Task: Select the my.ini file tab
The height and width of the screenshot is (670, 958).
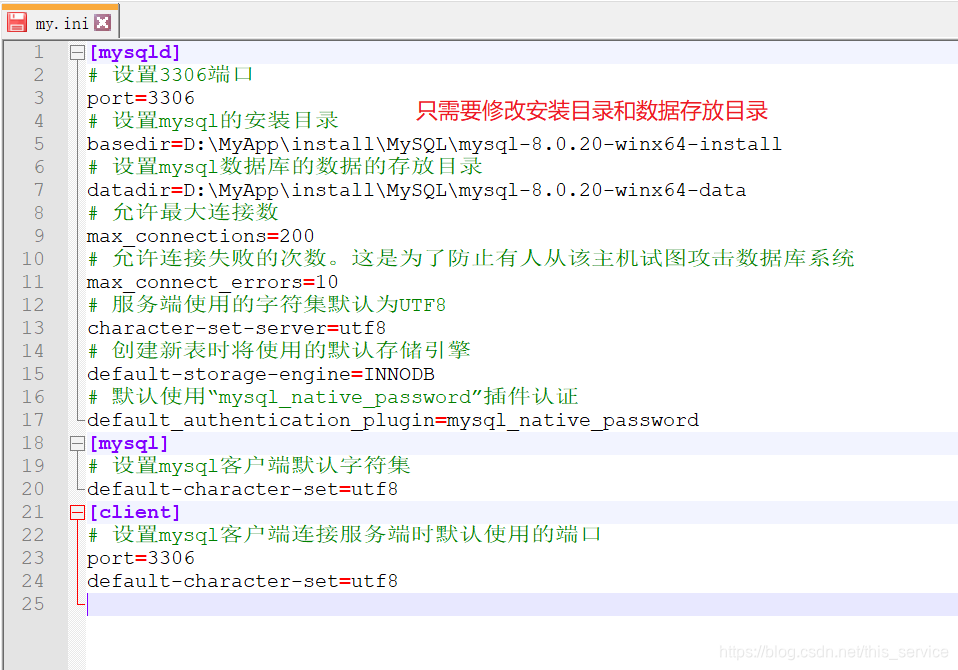Action: 61,22
